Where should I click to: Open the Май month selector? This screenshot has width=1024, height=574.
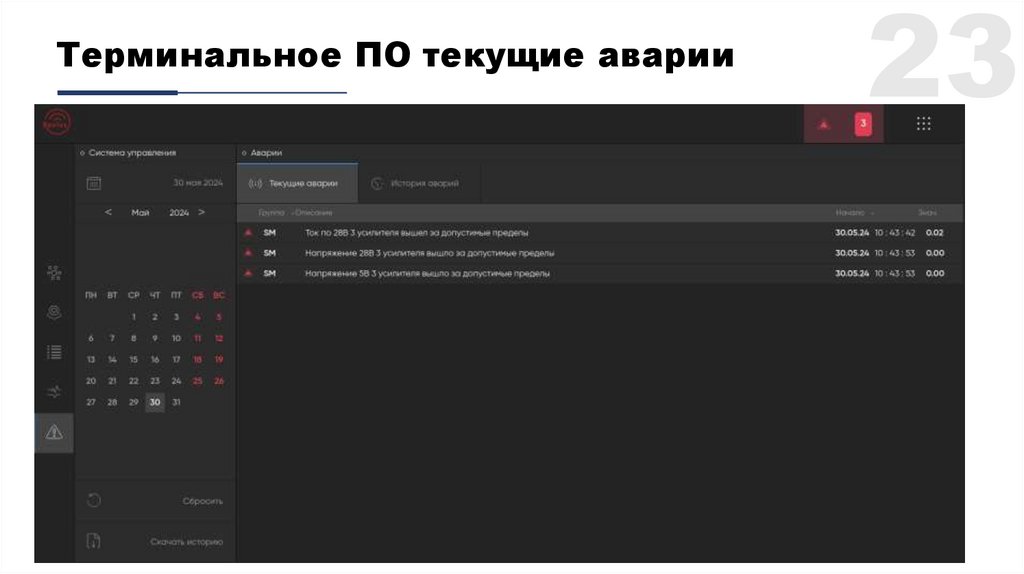140,213
